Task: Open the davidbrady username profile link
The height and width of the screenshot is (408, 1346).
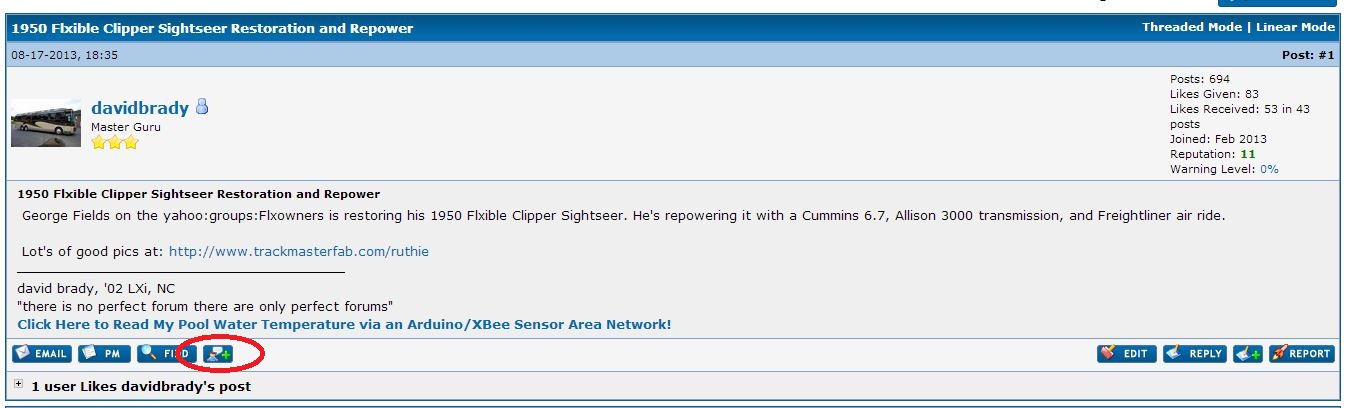Action: [139, 108]
